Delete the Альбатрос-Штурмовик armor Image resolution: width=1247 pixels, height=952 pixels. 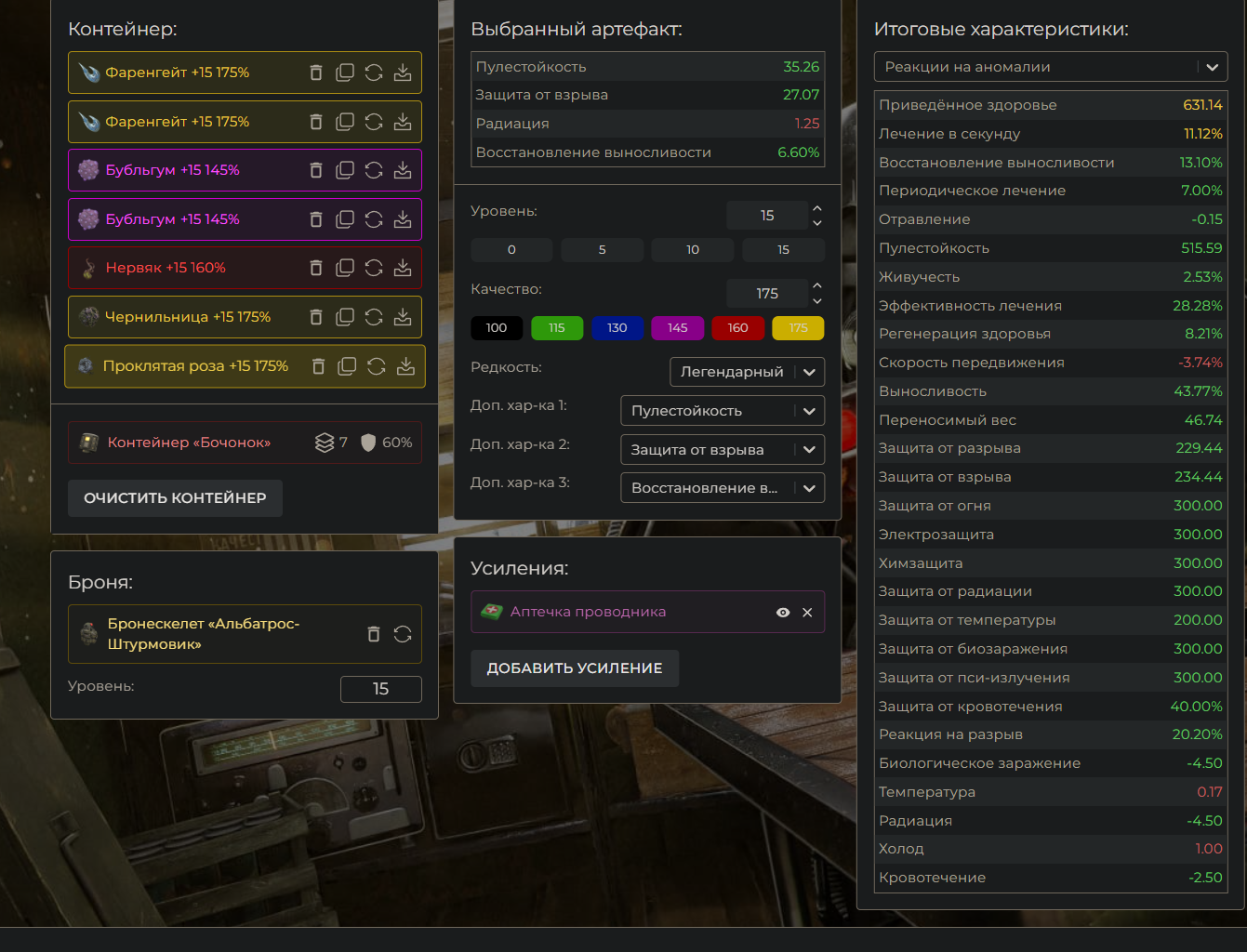[x=374, y=634]
